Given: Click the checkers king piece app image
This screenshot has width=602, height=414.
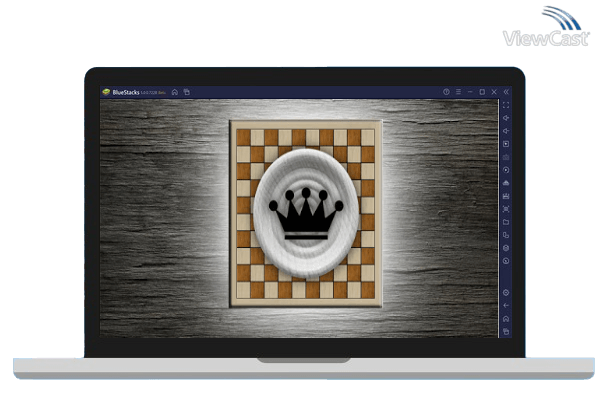Looking at the screenshot, I should [306, 214].
